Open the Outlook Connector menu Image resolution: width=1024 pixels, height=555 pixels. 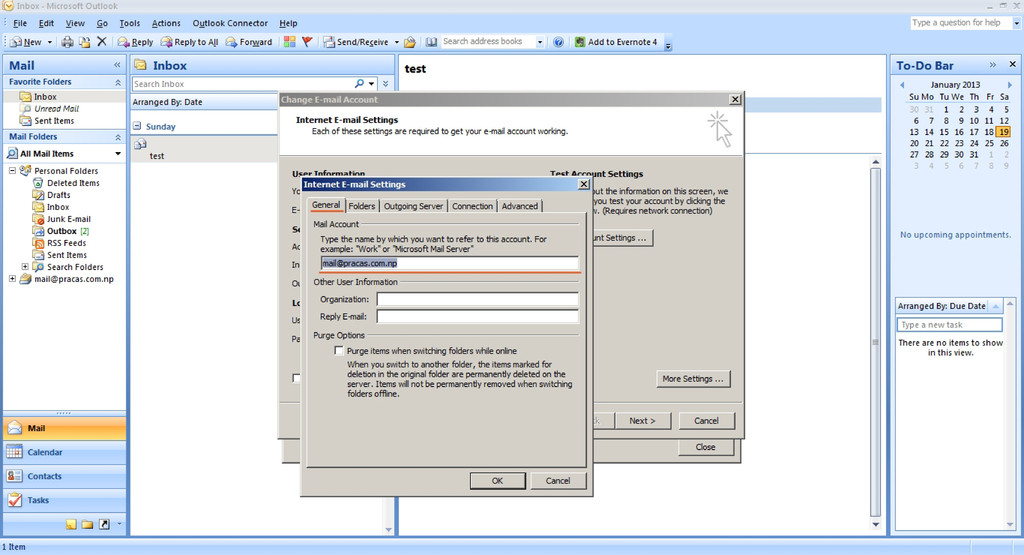(230, 23)
